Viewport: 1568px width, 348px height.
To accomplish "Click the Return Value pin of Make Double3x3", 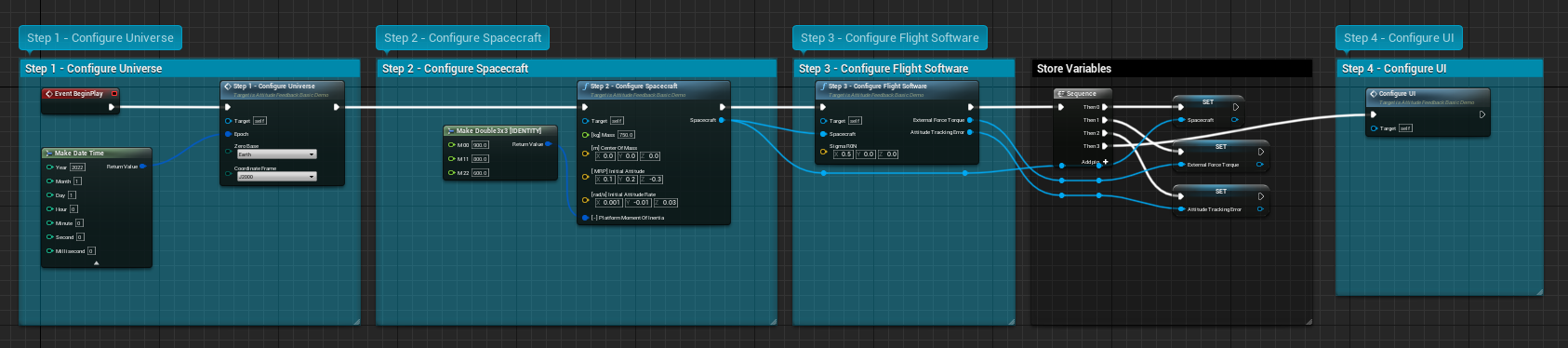I will pos(549,144).
